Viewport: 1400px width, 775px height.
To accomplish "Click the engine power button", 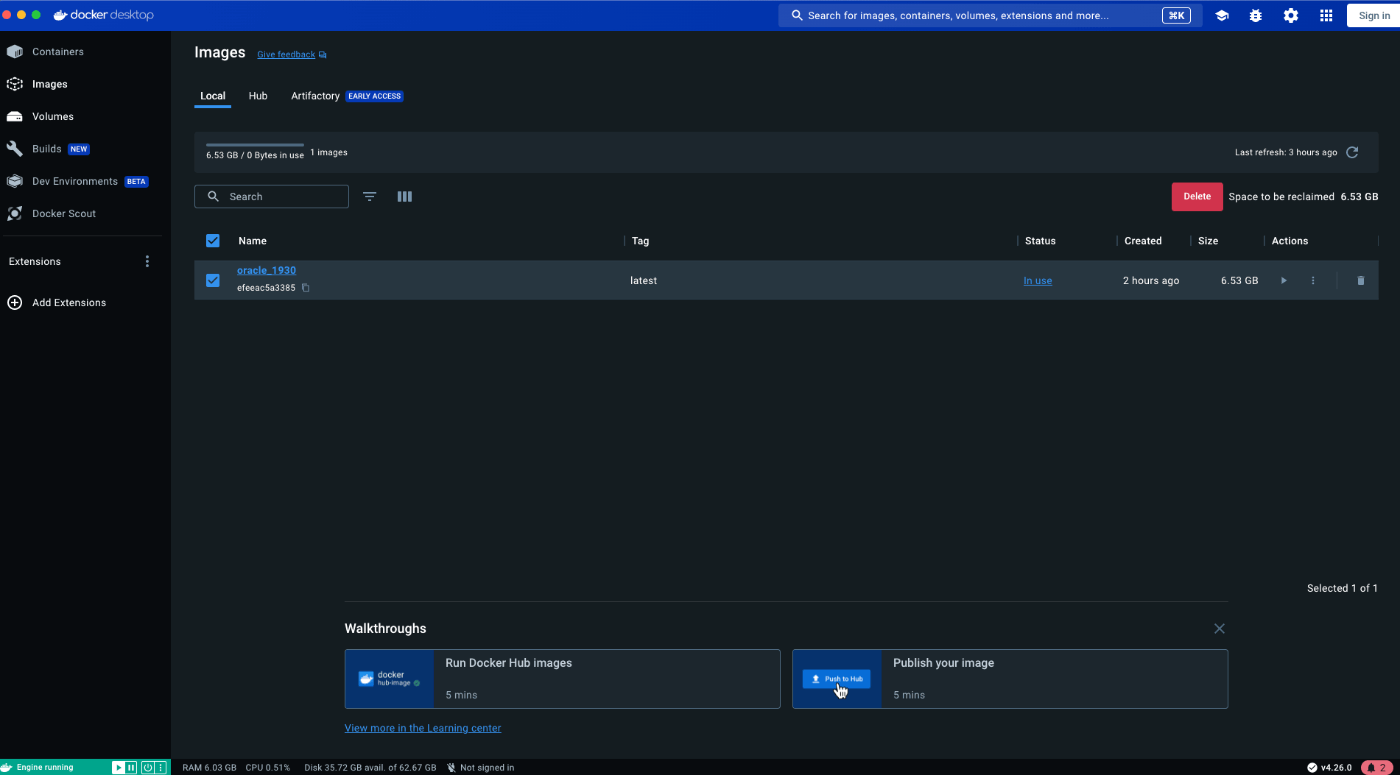I will [x=147, y=768].
